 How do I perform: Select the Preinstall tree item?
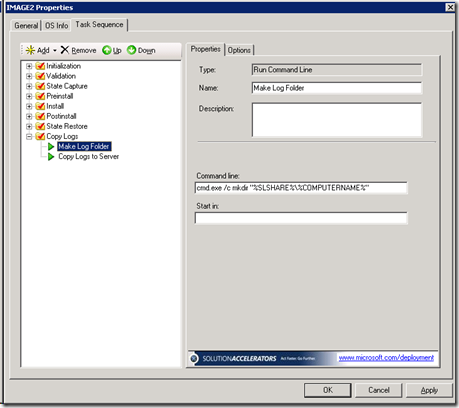coord(60,96)
